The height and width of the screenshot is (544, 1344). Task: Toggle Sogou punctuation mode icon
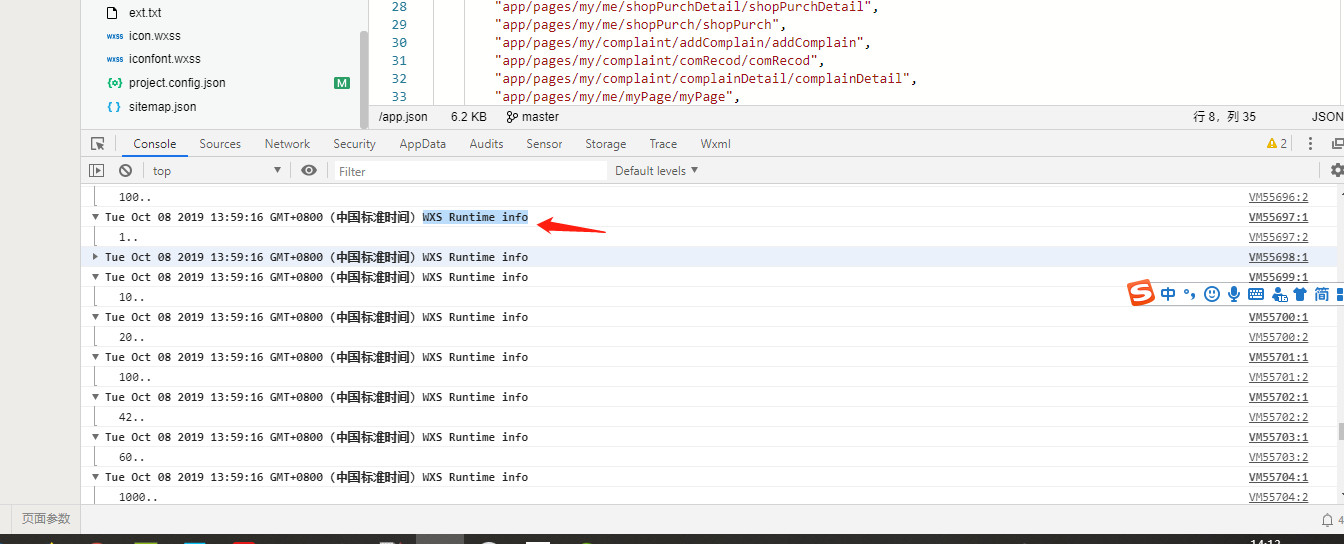pyautogui.click(x=1190, y=294)
